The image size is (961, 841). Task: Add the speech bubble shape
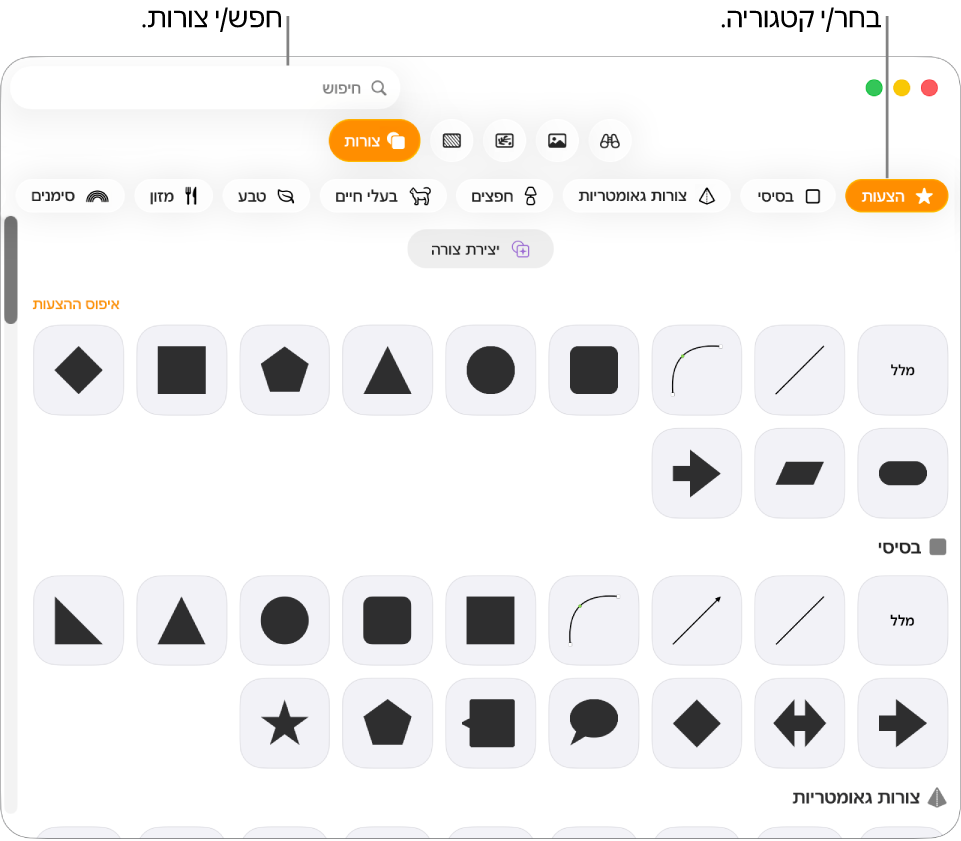coord(593,723)
